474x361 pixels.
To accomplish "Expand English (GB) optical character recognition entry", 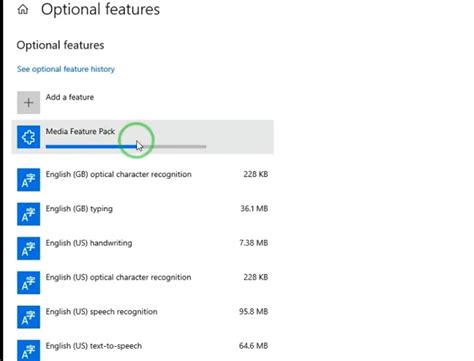I will pos(143,180).
